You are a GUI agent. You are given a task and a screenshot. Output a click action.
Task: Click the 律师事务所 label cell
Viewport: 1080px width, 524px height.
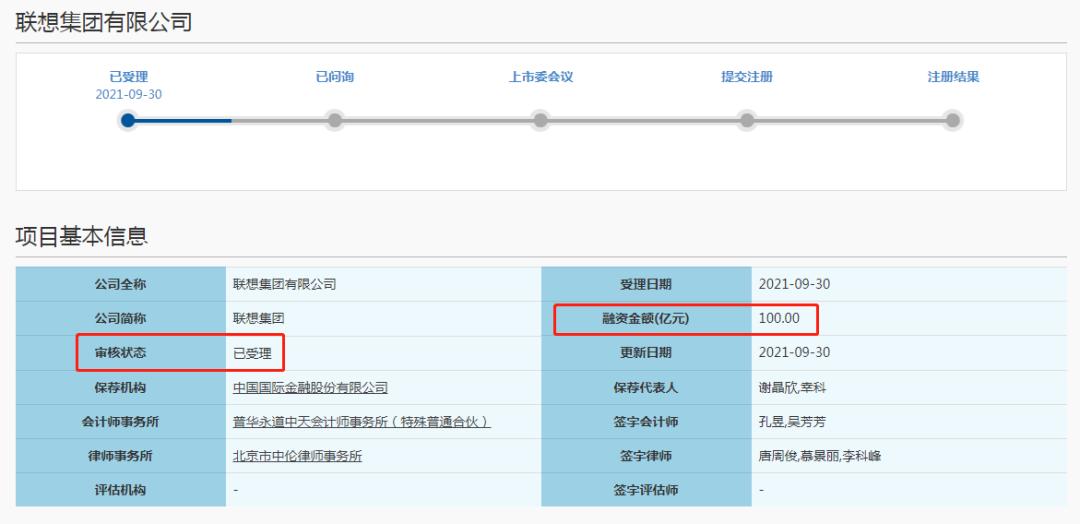[121, 456]
